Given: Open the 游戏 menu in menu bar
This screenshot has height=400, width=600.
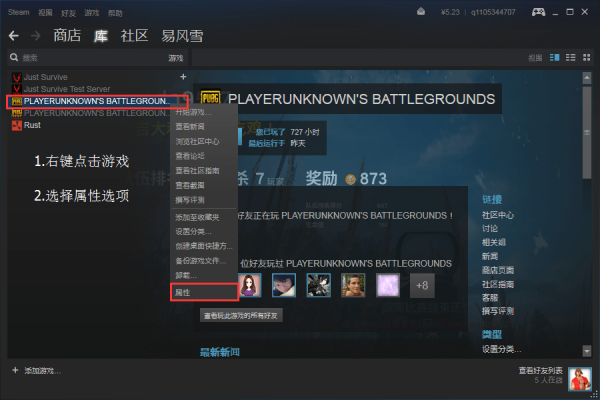Looking at the screenshot, I should point(92,13).
